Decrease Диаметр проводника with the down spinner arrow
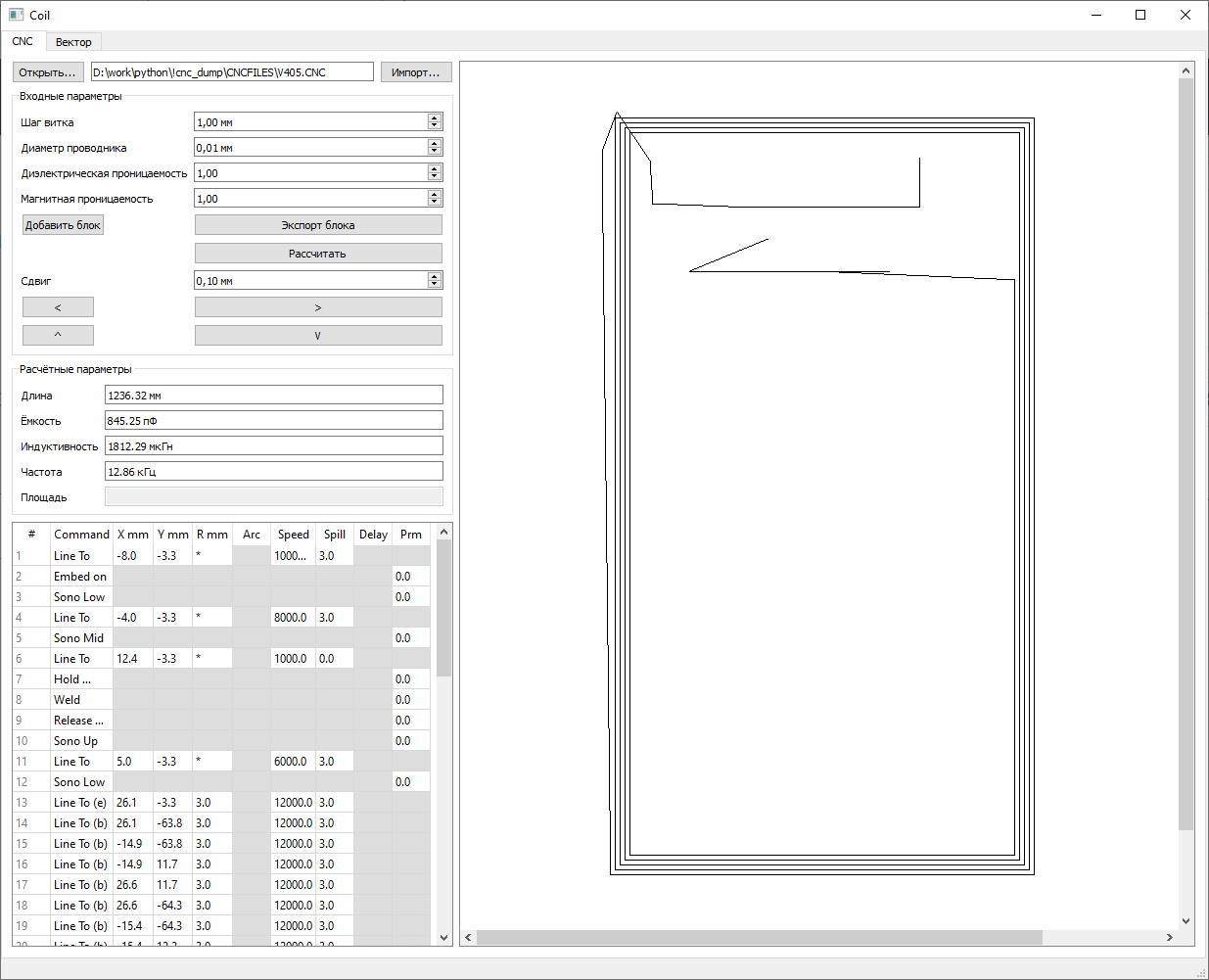Image resolution: width=1209 pixels, height=980 pixels. pyautogui.click(x=434, y=151)
